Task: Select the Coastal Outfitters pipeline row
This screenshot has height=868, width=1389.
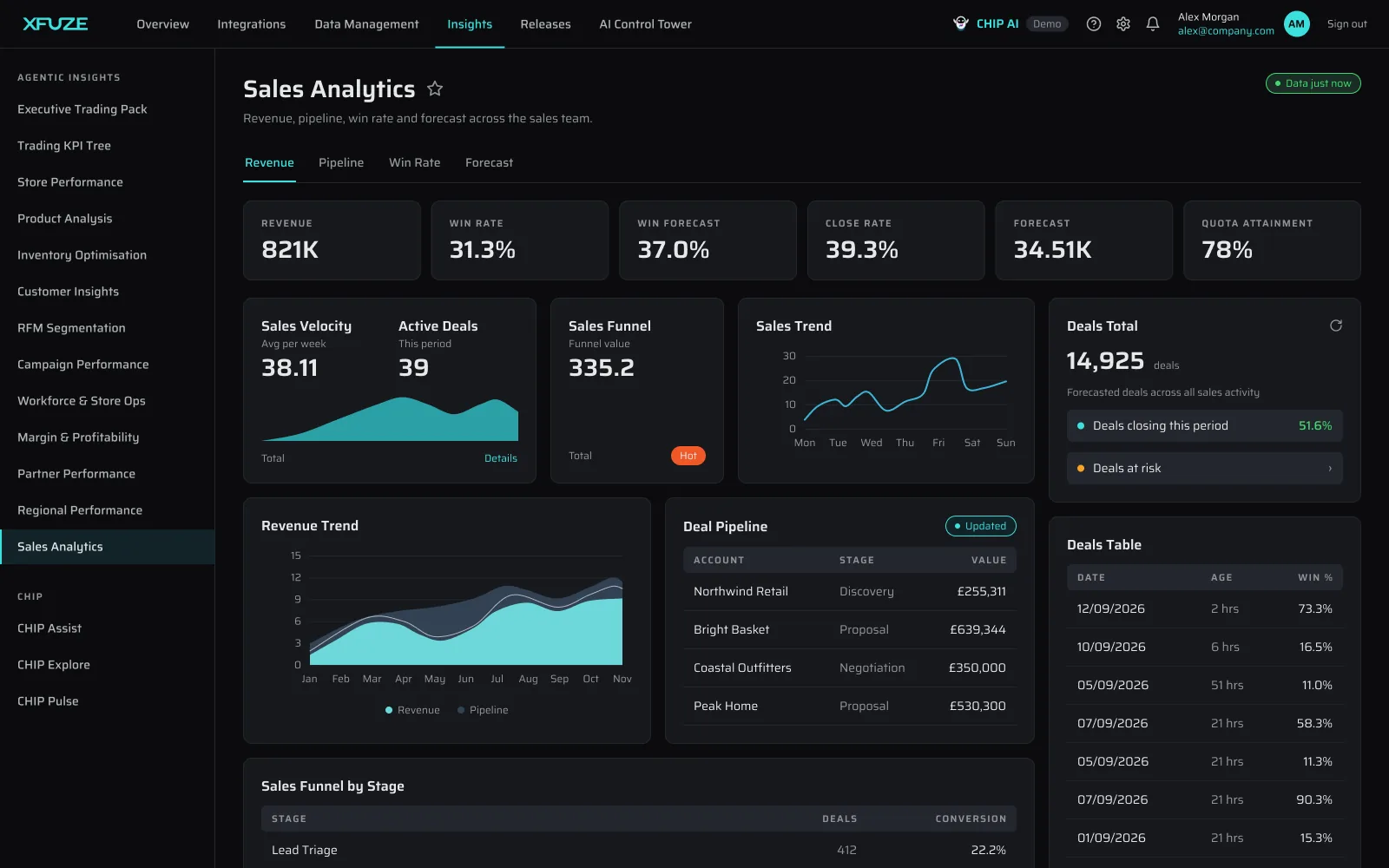Action: tap(850, 667)
